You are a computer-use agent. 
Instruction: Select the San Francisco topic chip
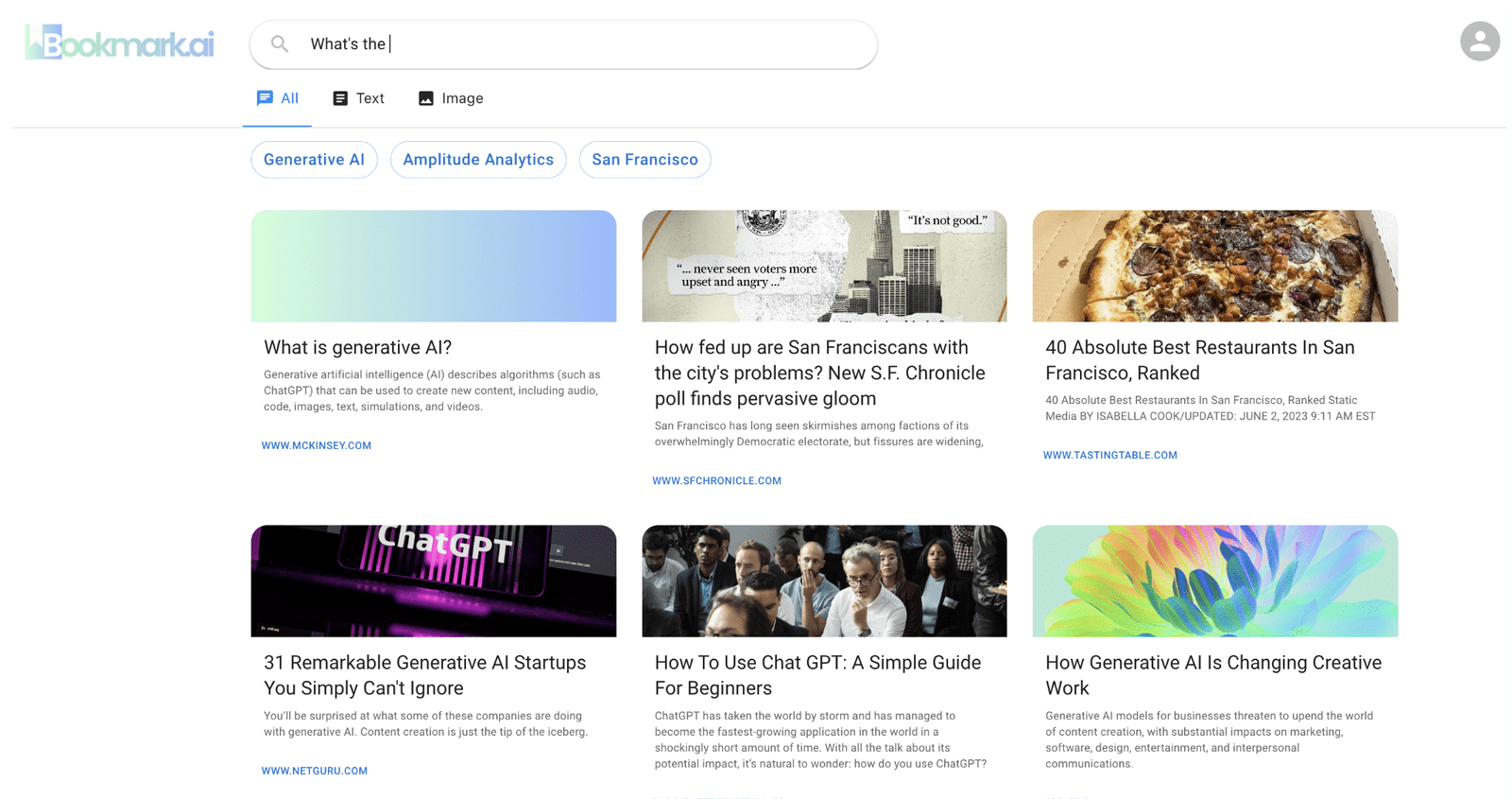point(644,160)
